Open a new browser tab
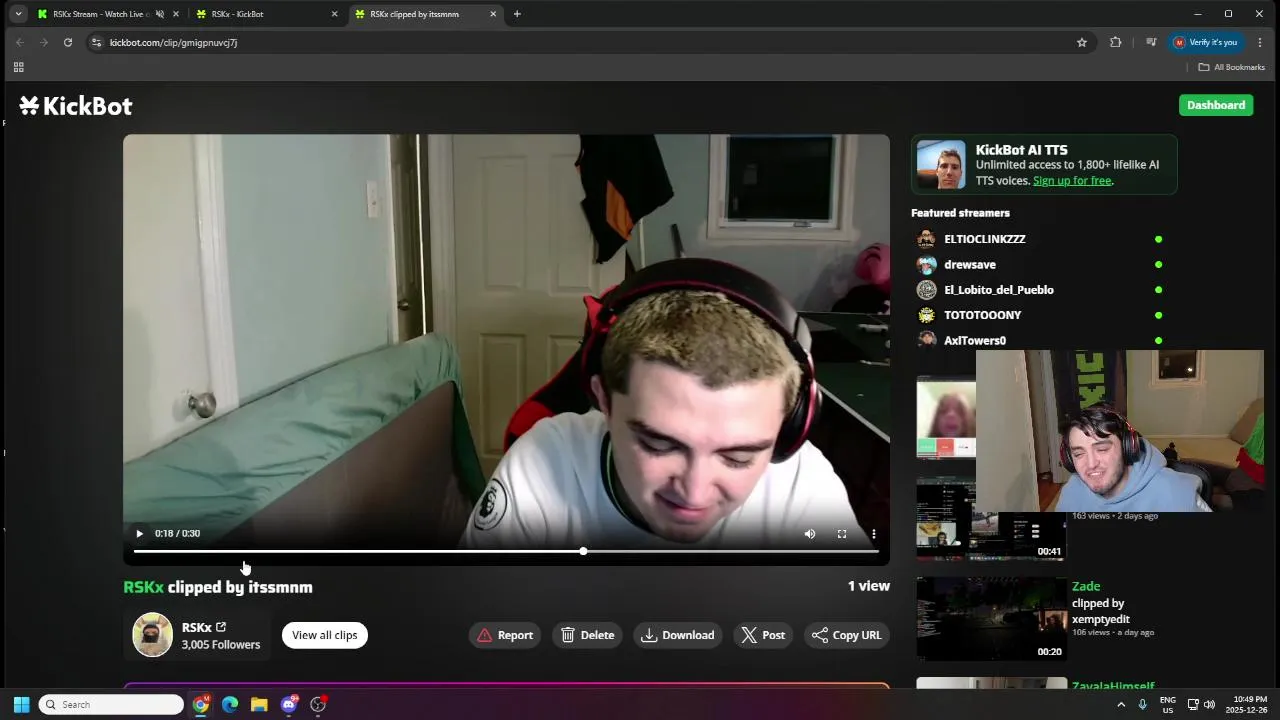Viewport: 1280px width, 720px height. (517, 14)
